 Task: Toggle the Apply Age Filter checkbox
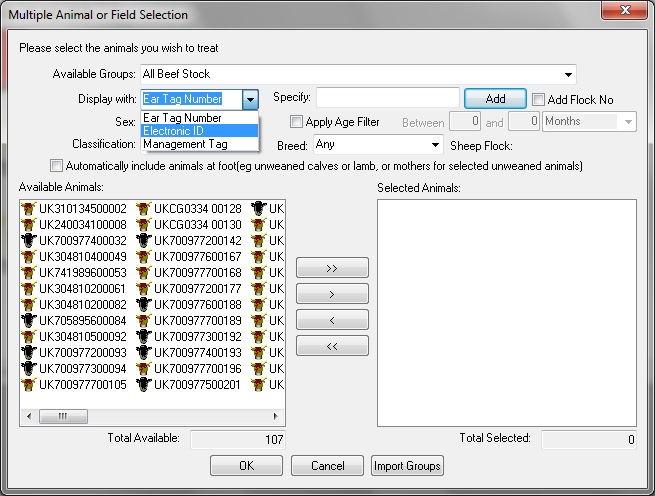[x=296, y=122]
